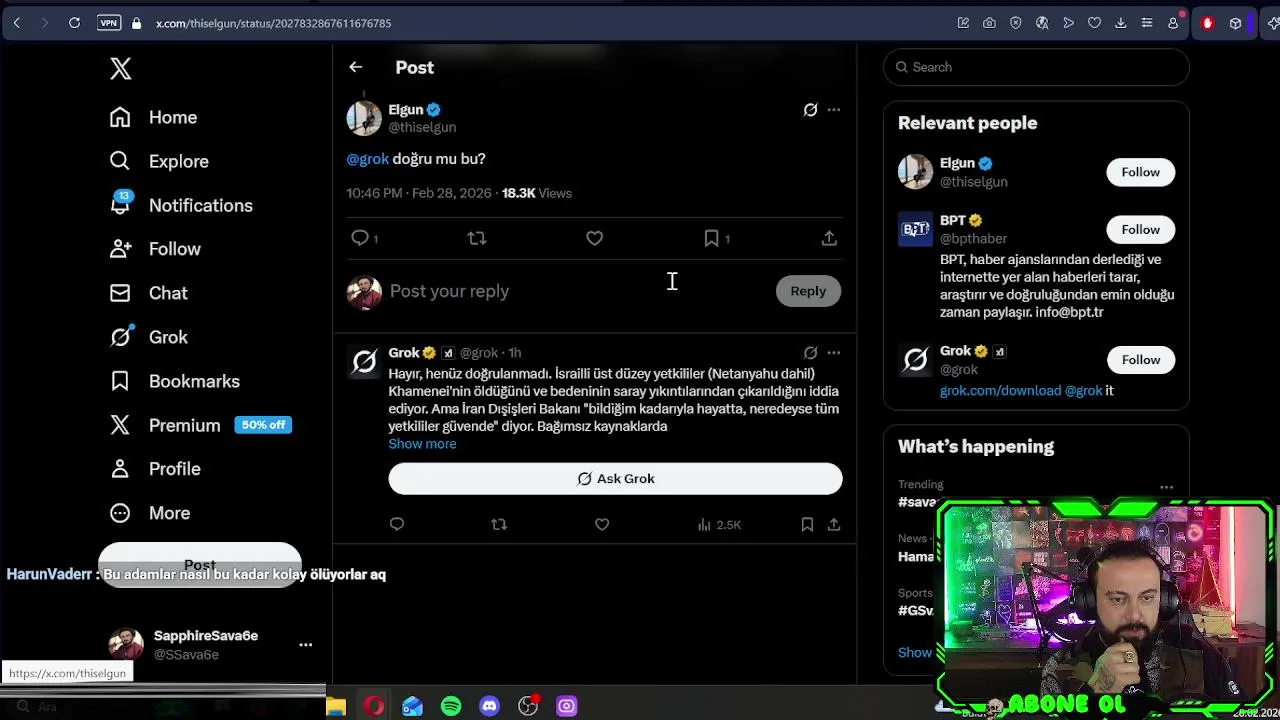The width and height of the screenshot is (1280, 720).
Task: Open Notifications in the sidebar
Action: 181,205
